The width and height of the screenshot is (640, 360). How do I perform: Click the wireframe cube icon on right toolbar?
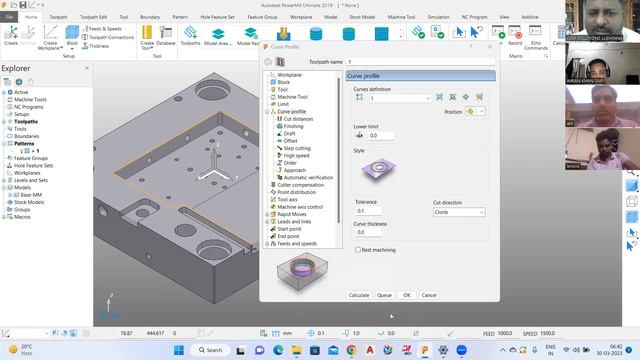coord(631,201)
